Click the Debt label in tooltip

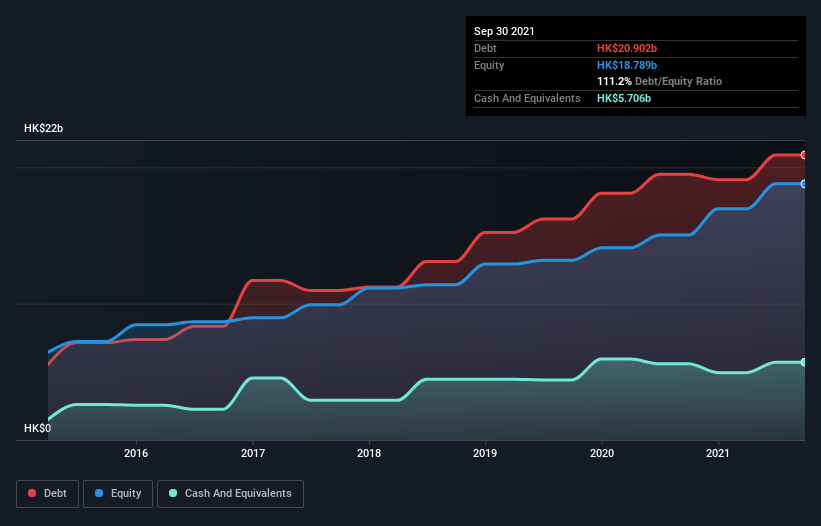coord(485,48)
